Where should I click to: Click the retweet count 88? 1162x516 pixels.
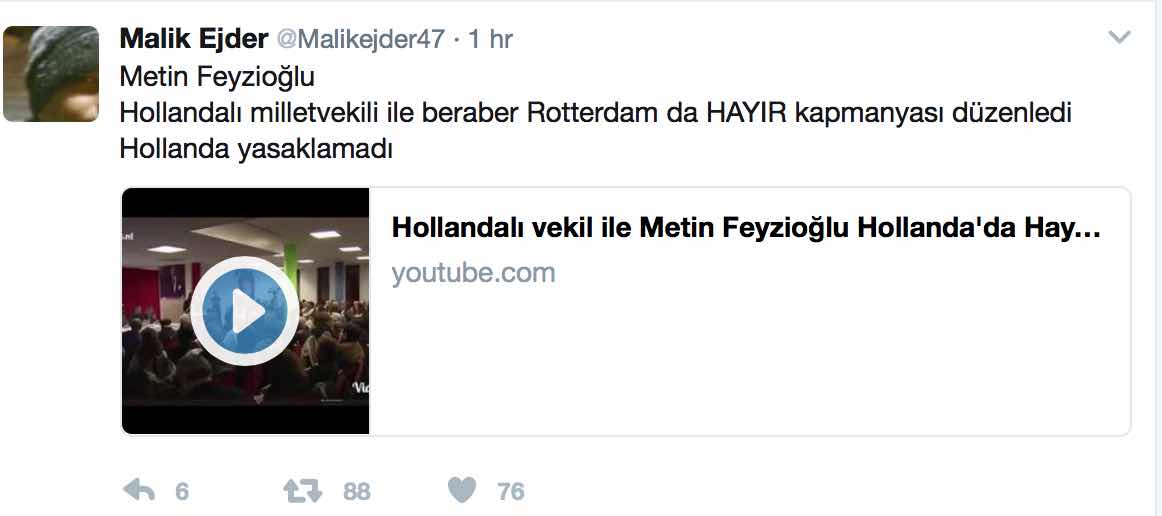[356, 492]
